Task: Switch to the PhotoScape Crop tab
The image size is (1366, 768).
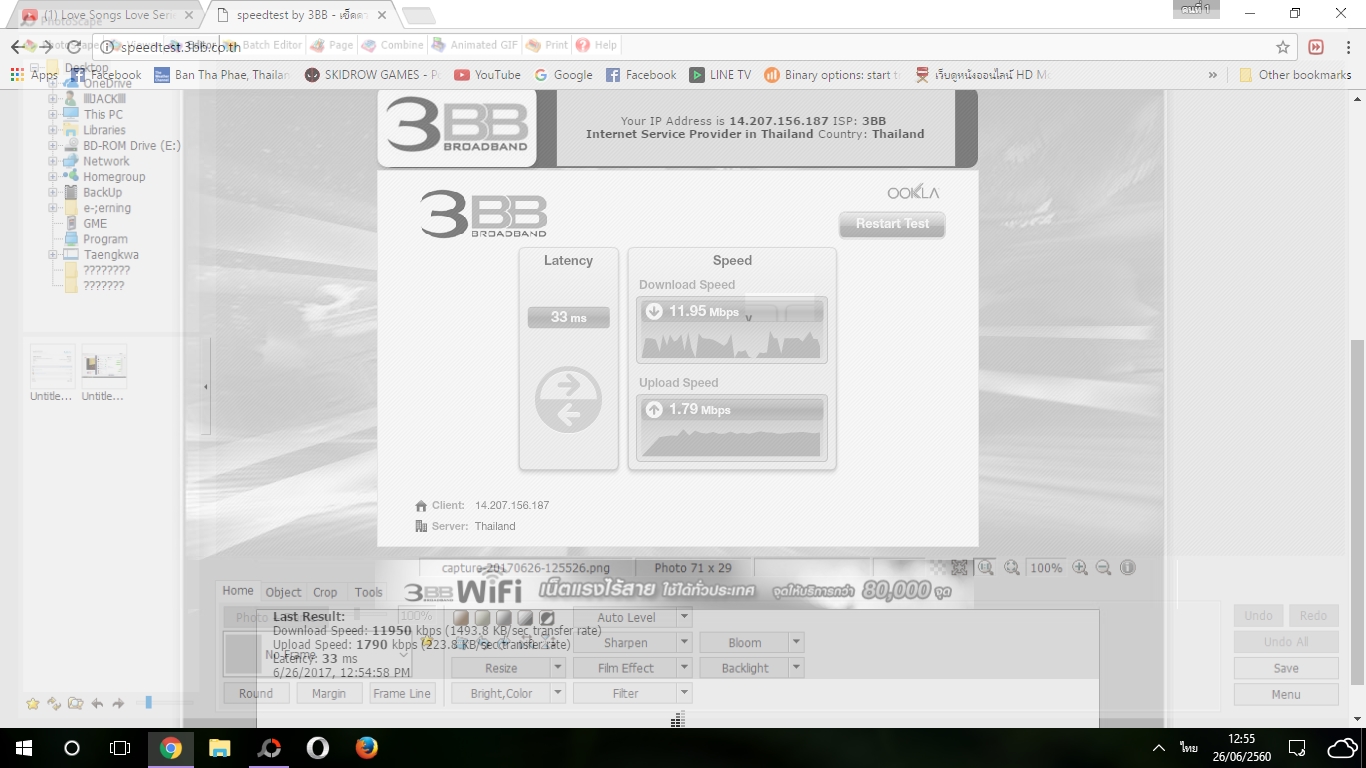Action: tap(325, 592)
